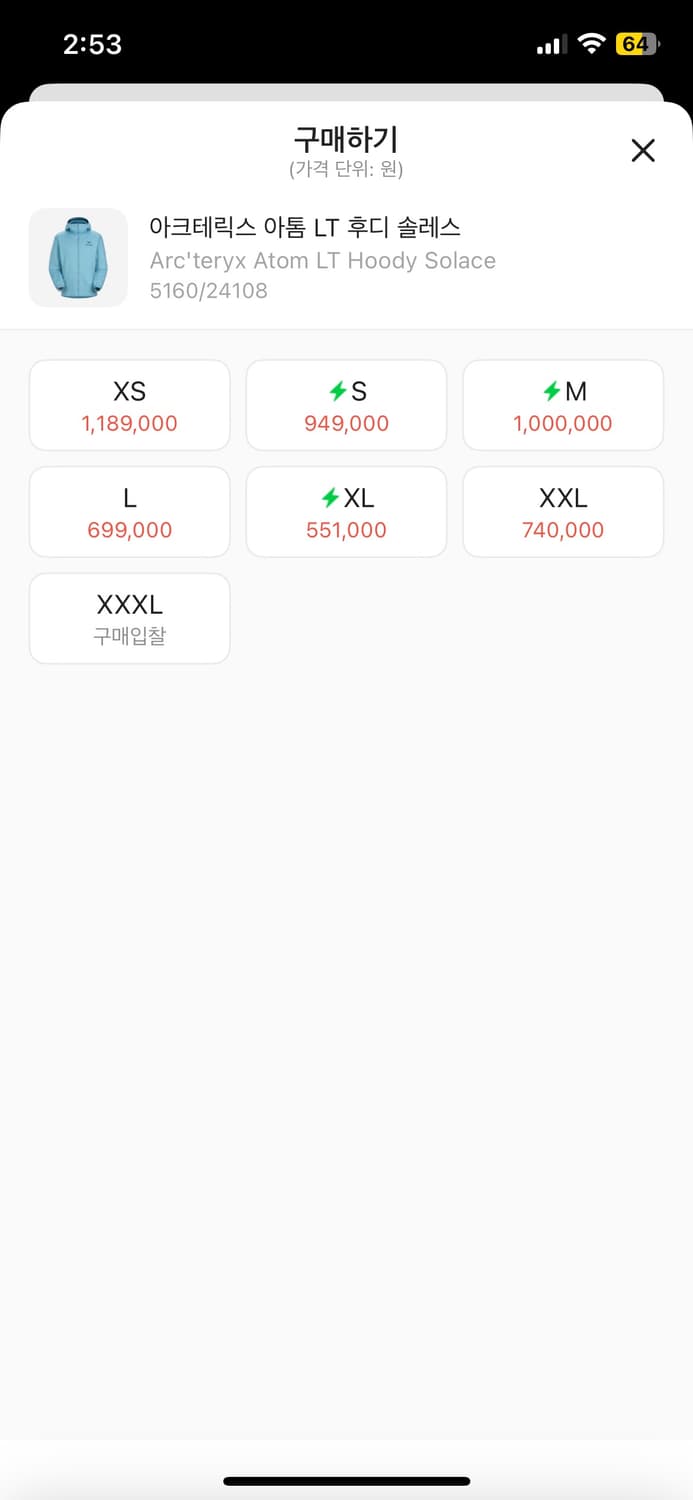Tap the model number 5160/24108
Viewport: 693px width, 1500px height.
point(208,291)
